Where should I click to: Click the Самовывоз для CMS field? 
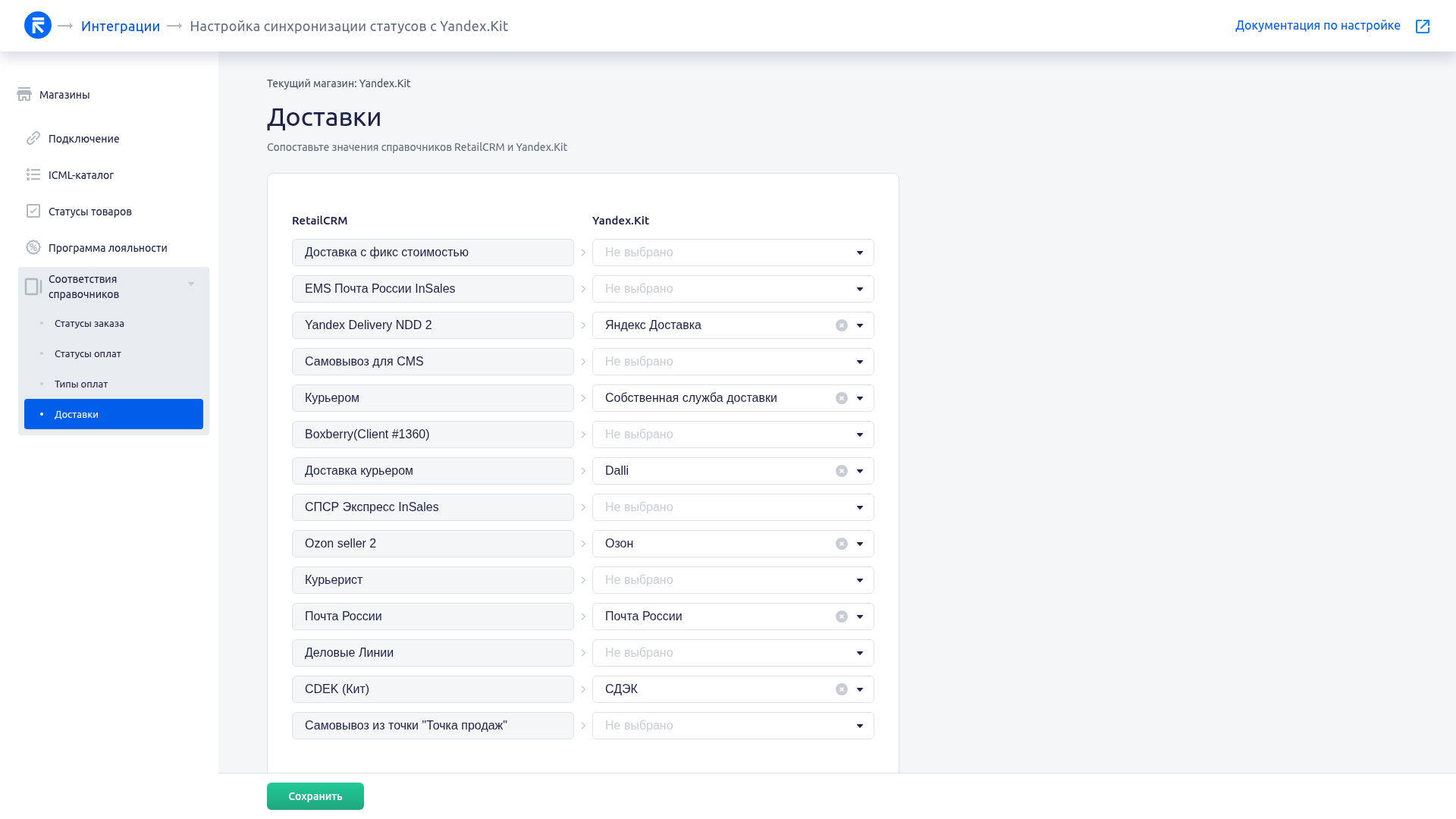click(433, 362)
